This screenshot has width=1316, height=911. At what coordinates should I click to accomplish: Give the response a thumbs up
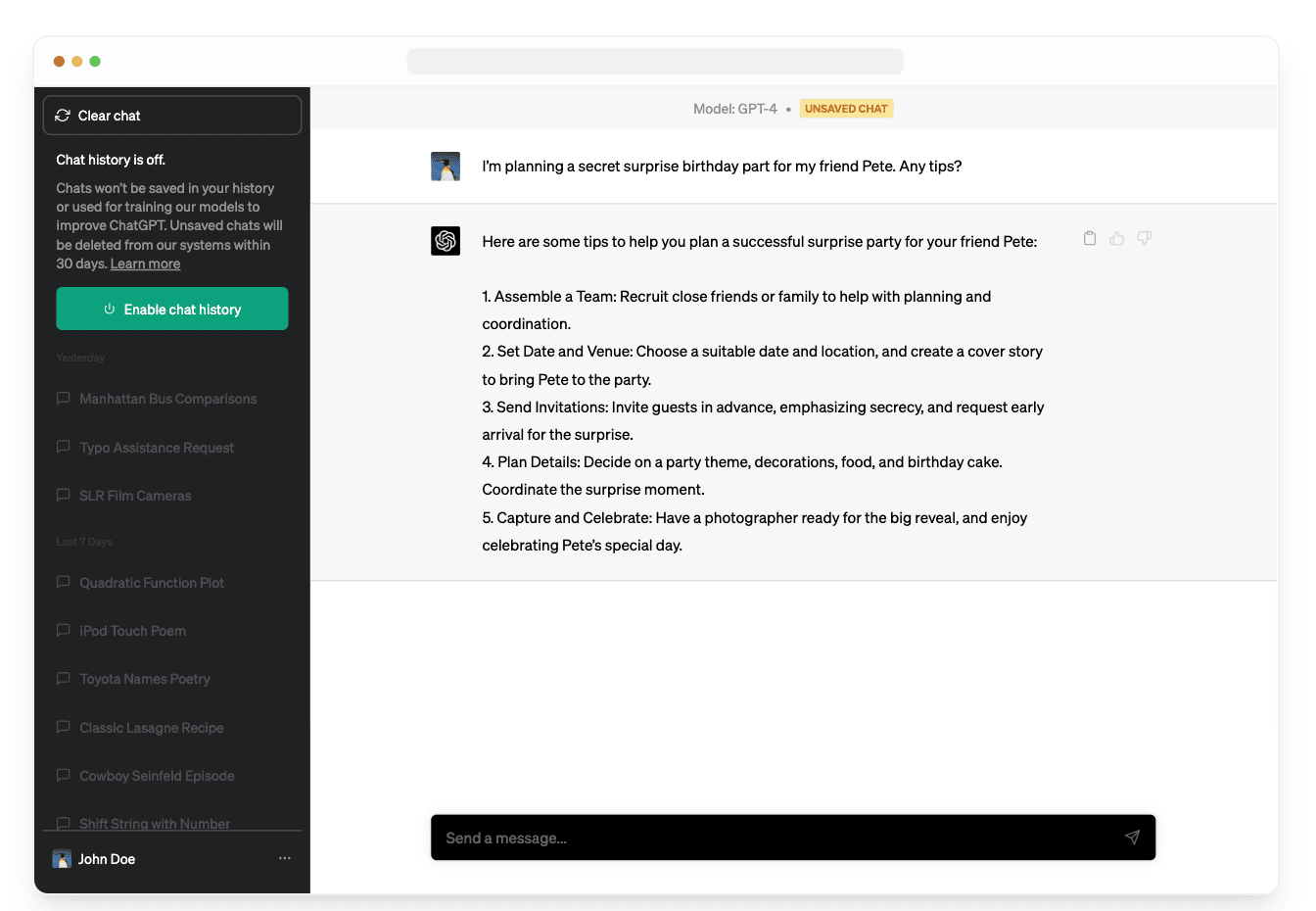1116,237
